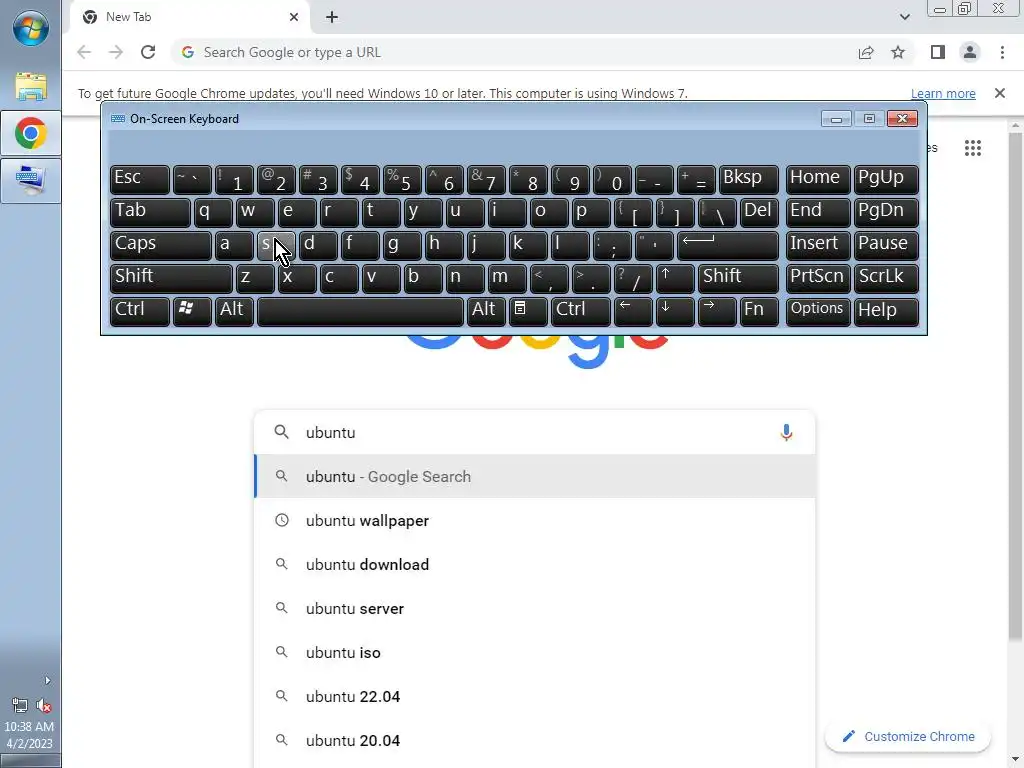Open Windows Explorer from the taskbar
Image resolution: width=1024 pixels, height=768 pixels.
pyautogui.click(x=31, y=86)
